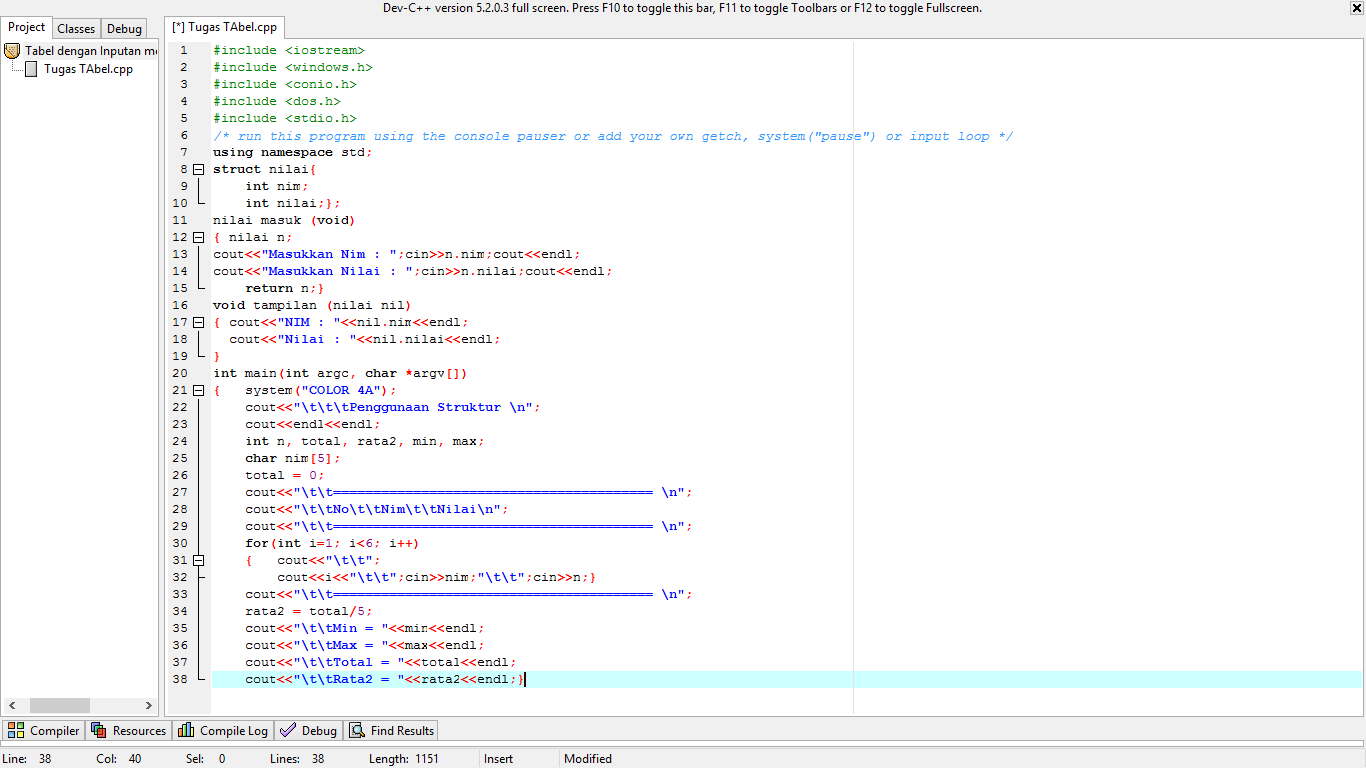Click the Min output line 35
Image resolution: width=1366 pixels, height=768 pixels.
pos(365,628)
